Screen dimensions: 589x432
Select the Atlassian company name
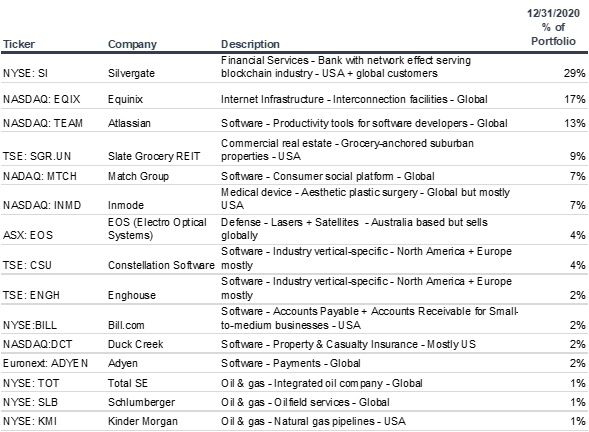[129, 123]
